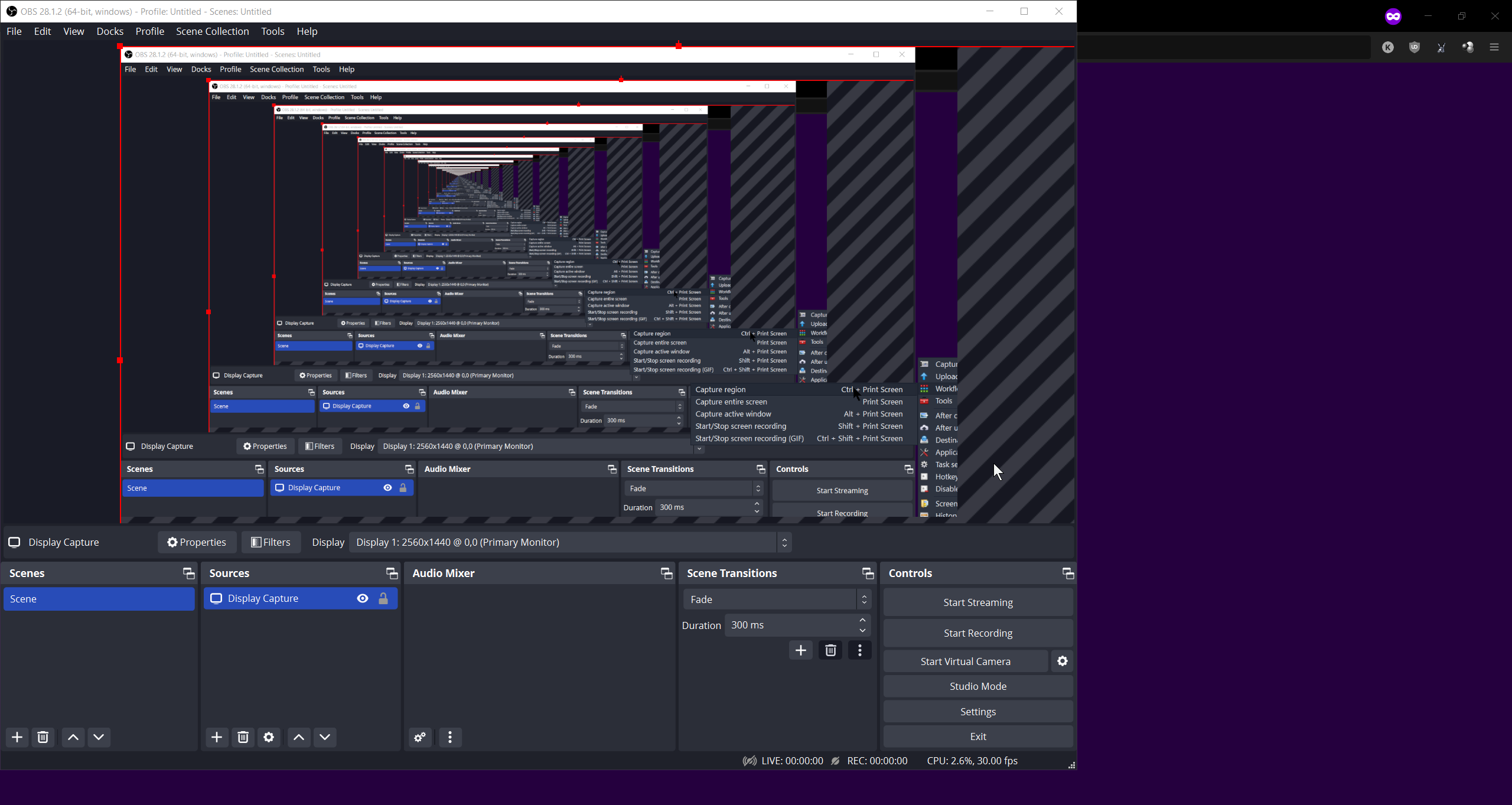Move Display Capture up with the arrow icon
The image size is (1512, 805).
coord(298,737)
